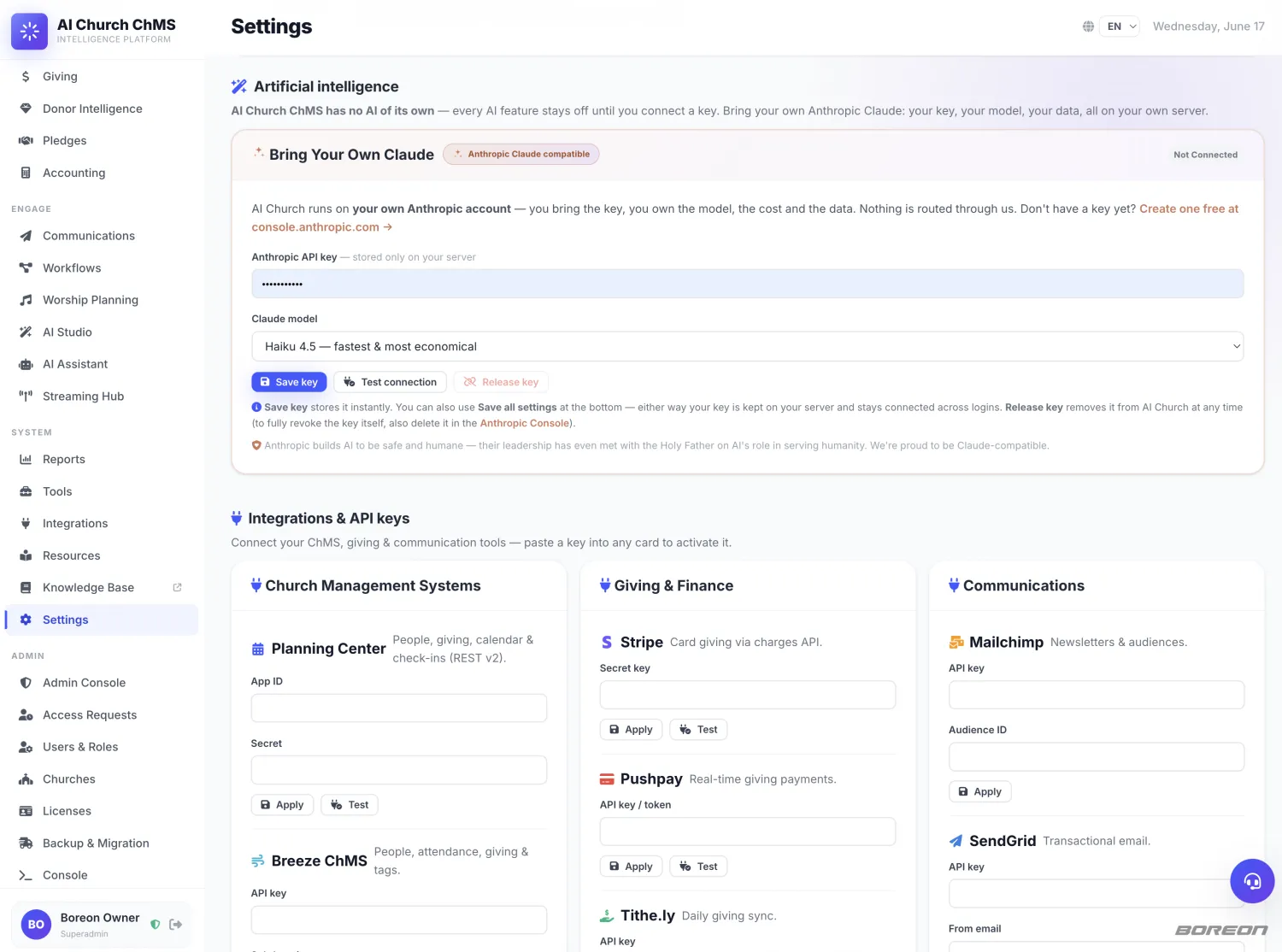Select Users & Roles in sidebar
Image resolution: width=1282 pixels, height=952 pixels.
point(102,747)
